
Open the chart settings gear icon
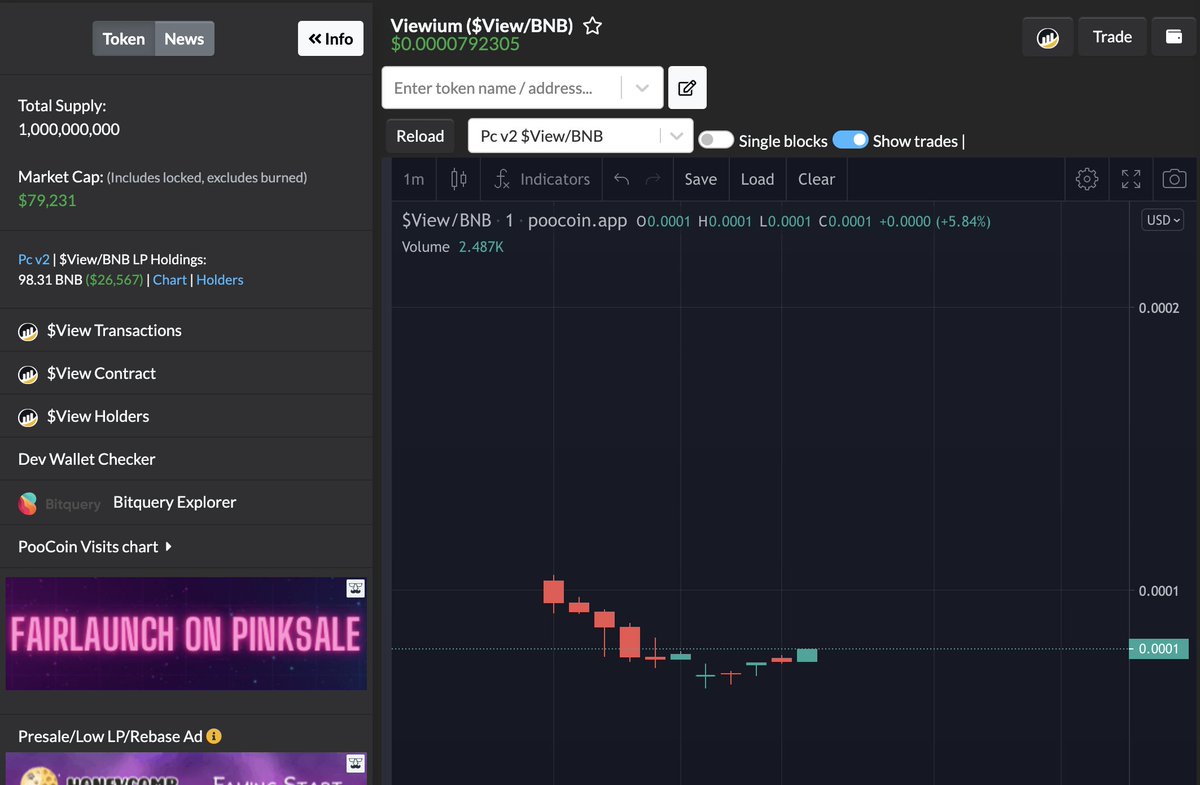click(1087, 179)
